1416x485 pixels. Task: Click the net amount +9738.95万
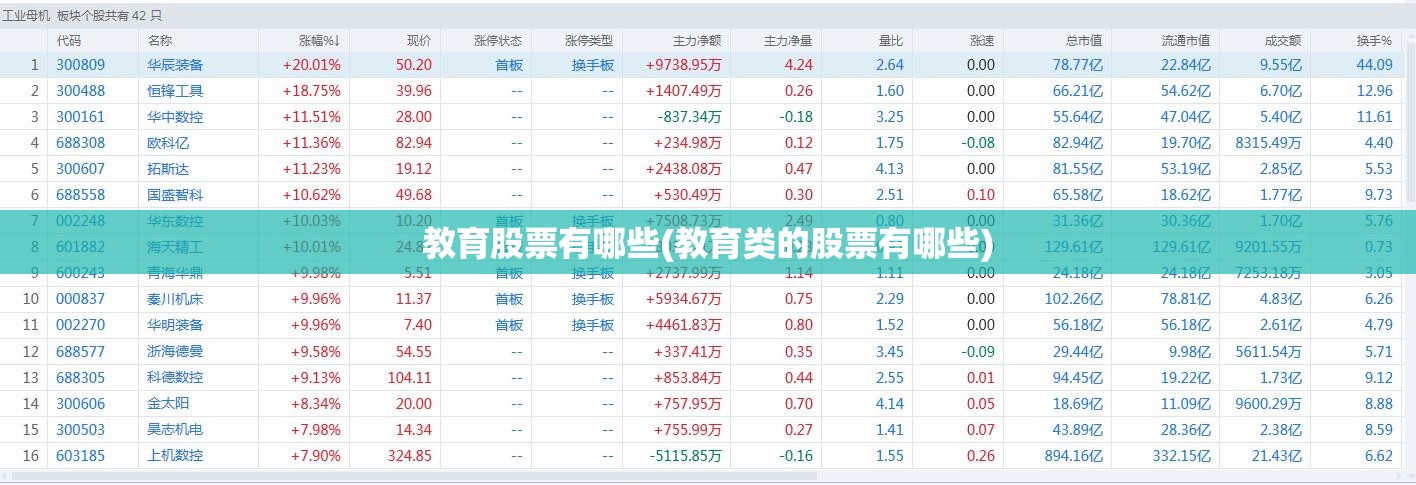tap(683, 64)
